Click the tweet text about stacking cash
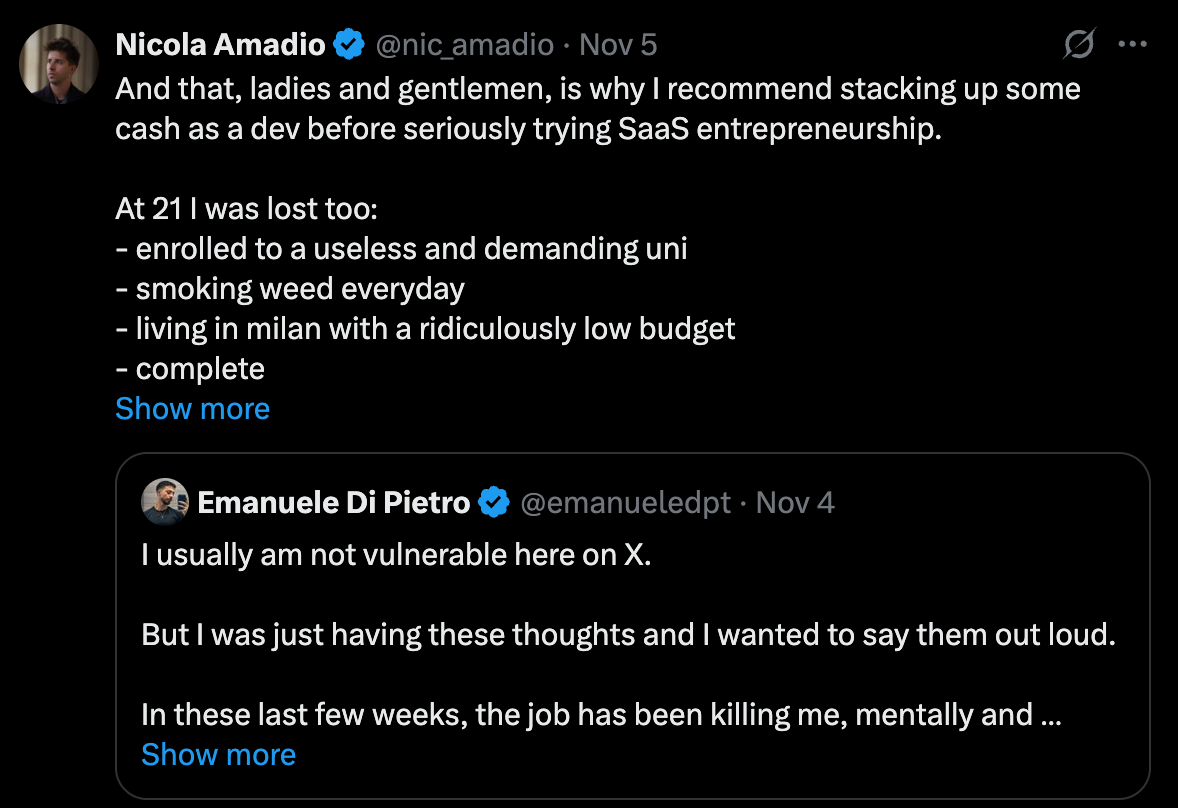The image size is (1178, 808). click(x=597, y=89)
